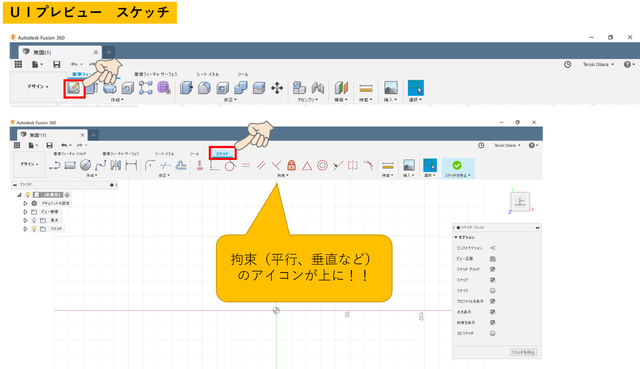640x369 pixels.
Task: Open the 拘束 dropdown in lower window
Action: coord(282,176)
